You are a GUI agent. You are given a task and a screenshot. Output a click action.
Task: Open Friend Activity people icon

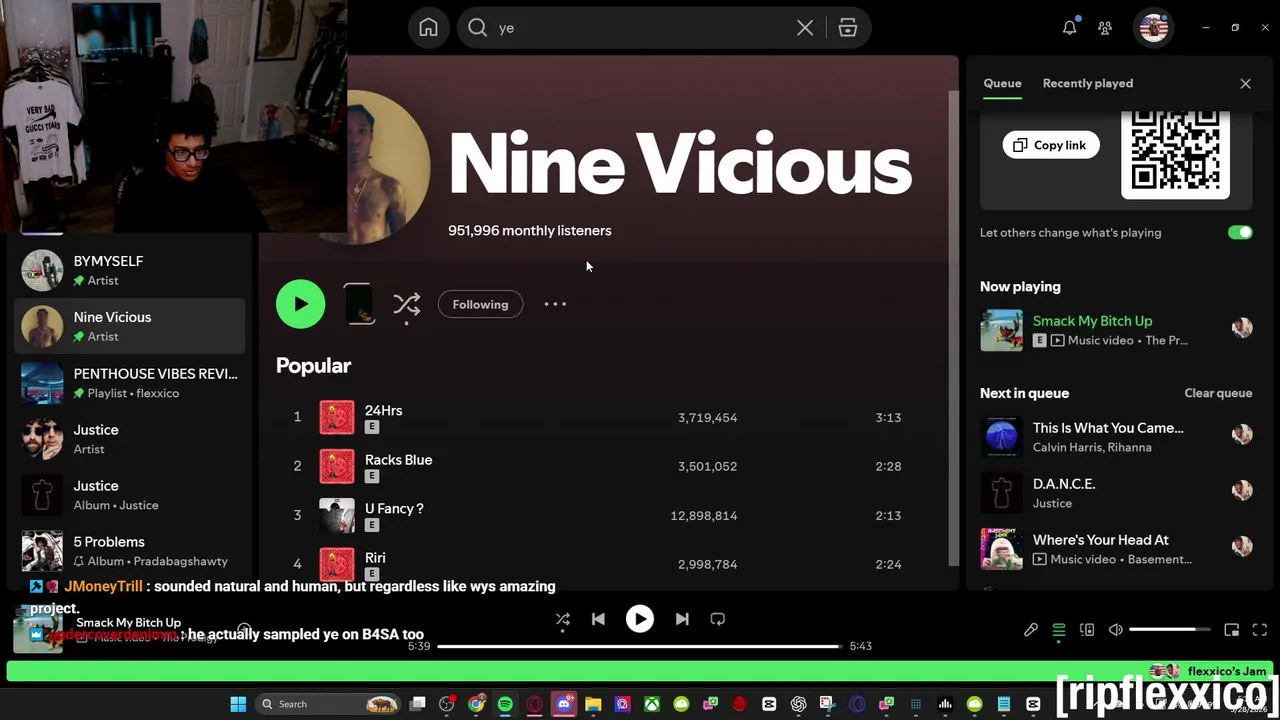(x=1105, y=28)
